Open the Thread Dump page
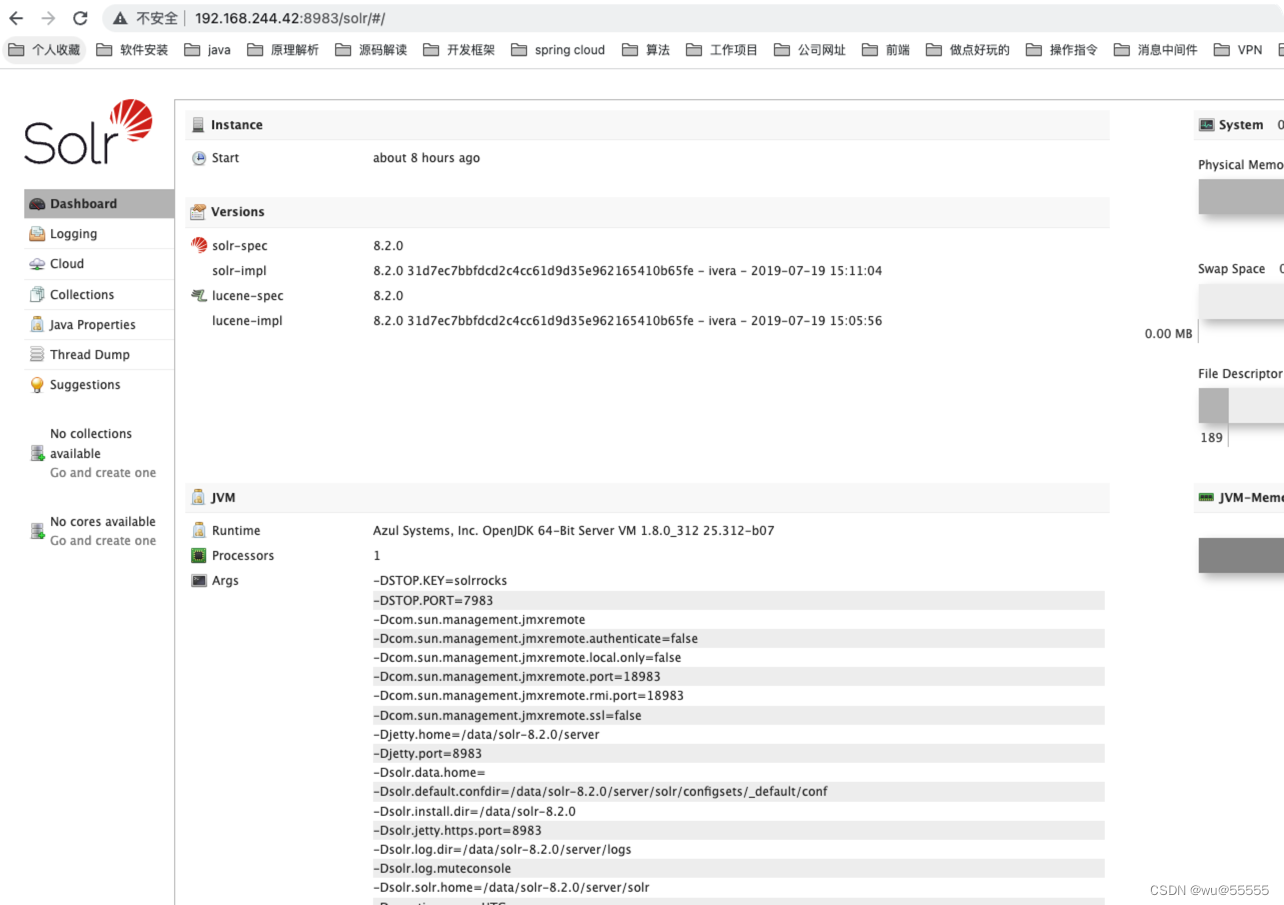The image size is (1284, 905). (99, 355)
